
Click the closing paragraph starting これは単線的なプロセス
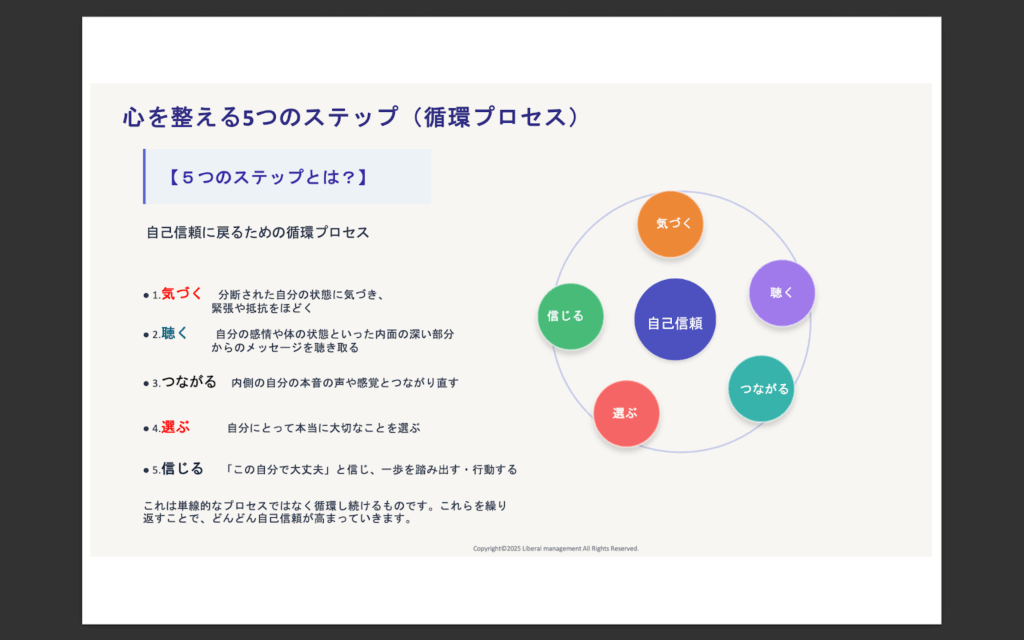coord(331,512)
